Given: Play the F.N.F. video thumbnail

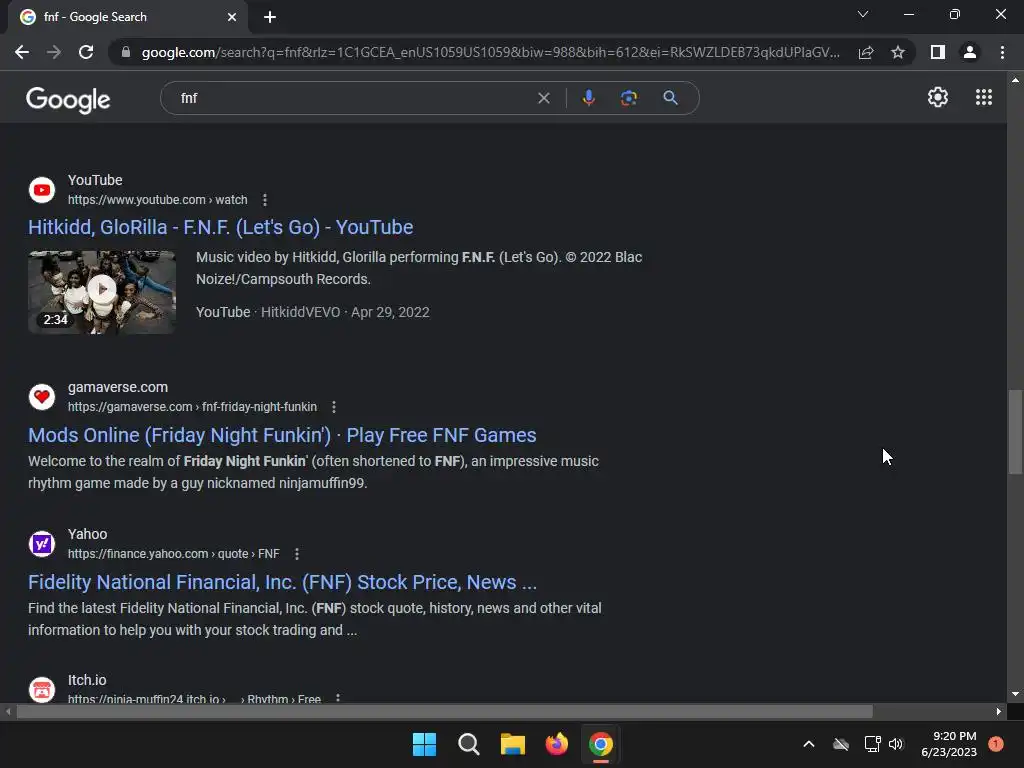Looking at the screenshot, I should (102, 292).
